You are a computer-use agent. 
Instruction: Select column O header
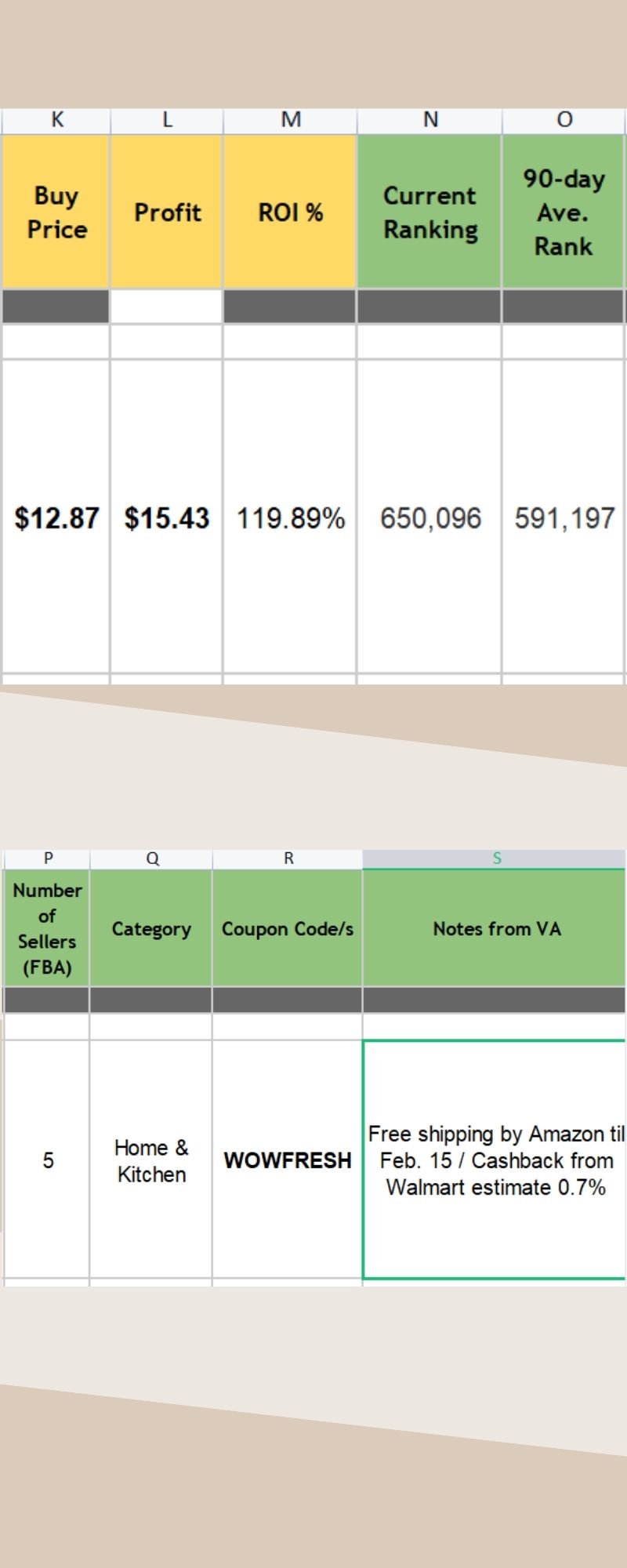click(x=564, y=120)
